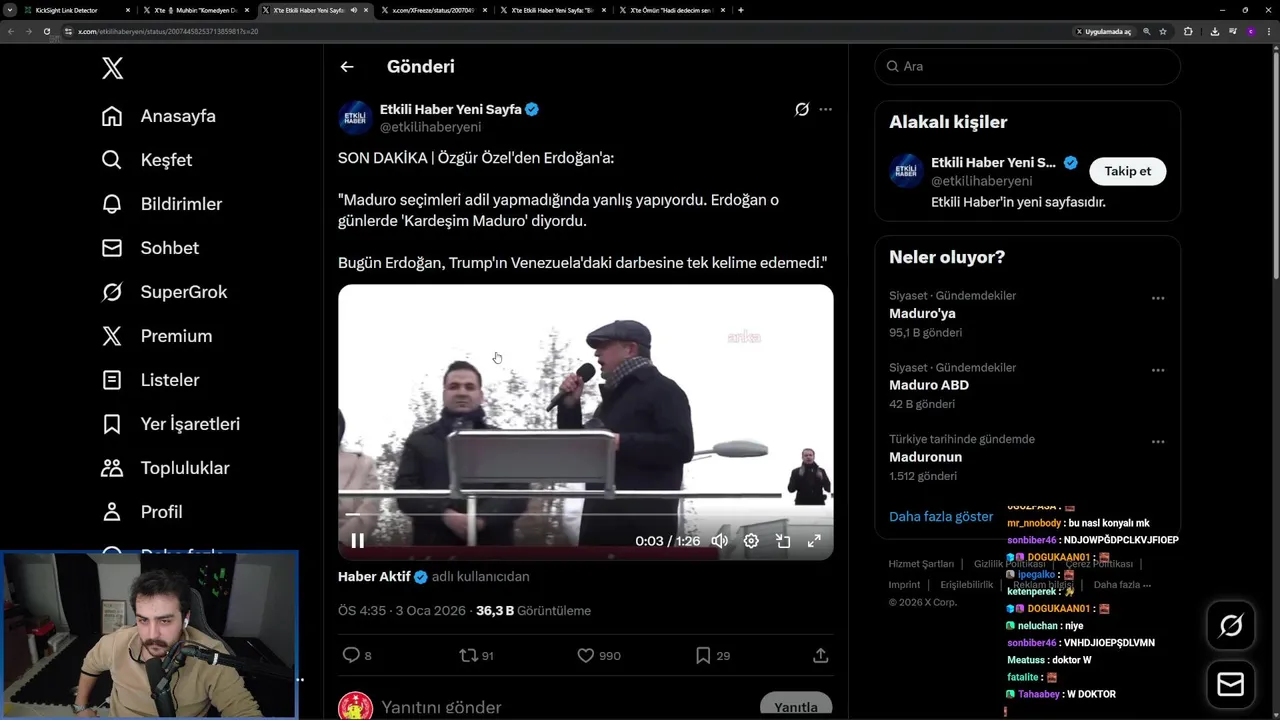
Task: Open Imprint footer link
Action: point(904,585)
